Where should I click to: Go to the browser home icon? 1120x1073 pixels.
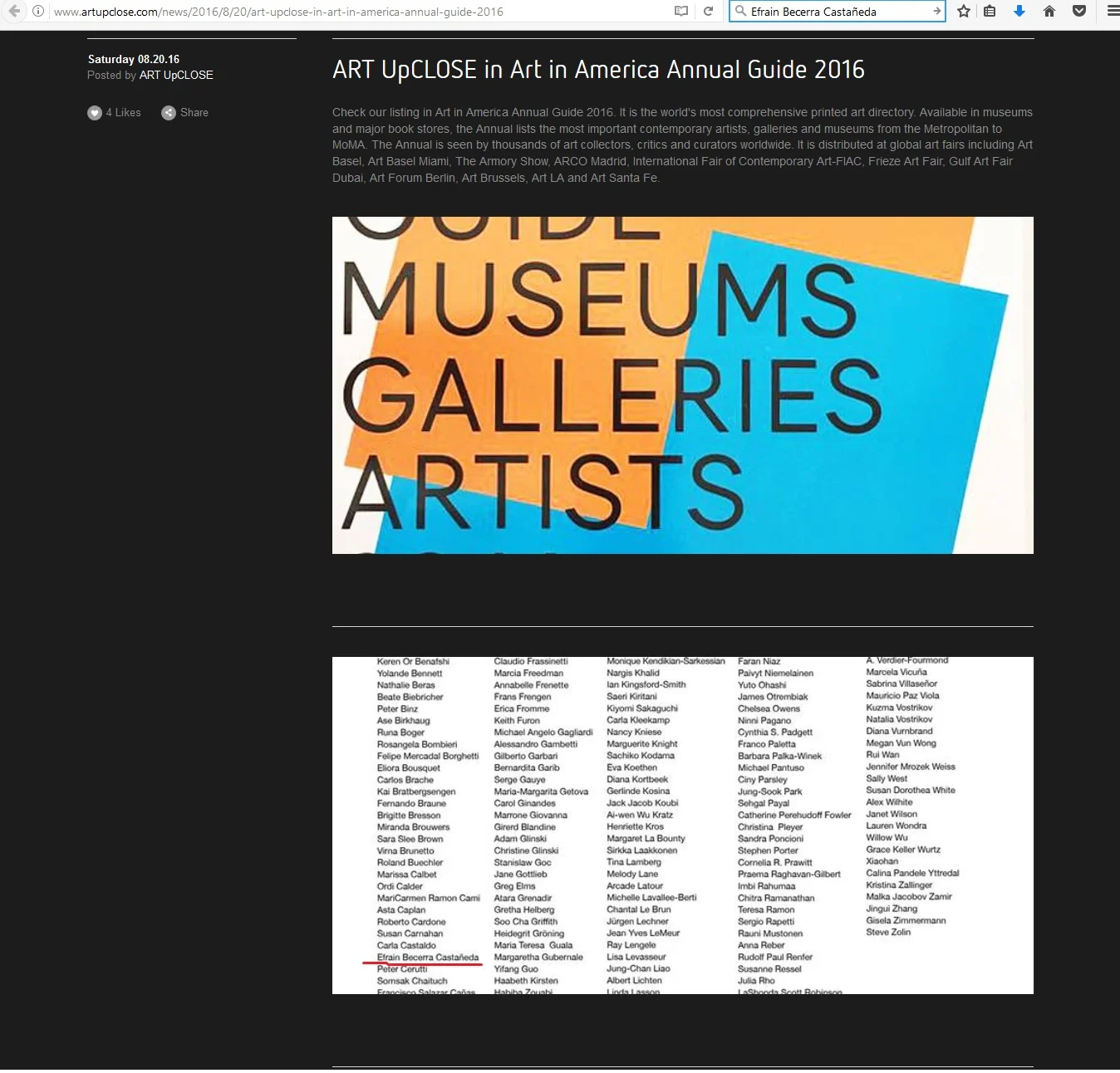pyautogui.click(x=1049, y=12)
